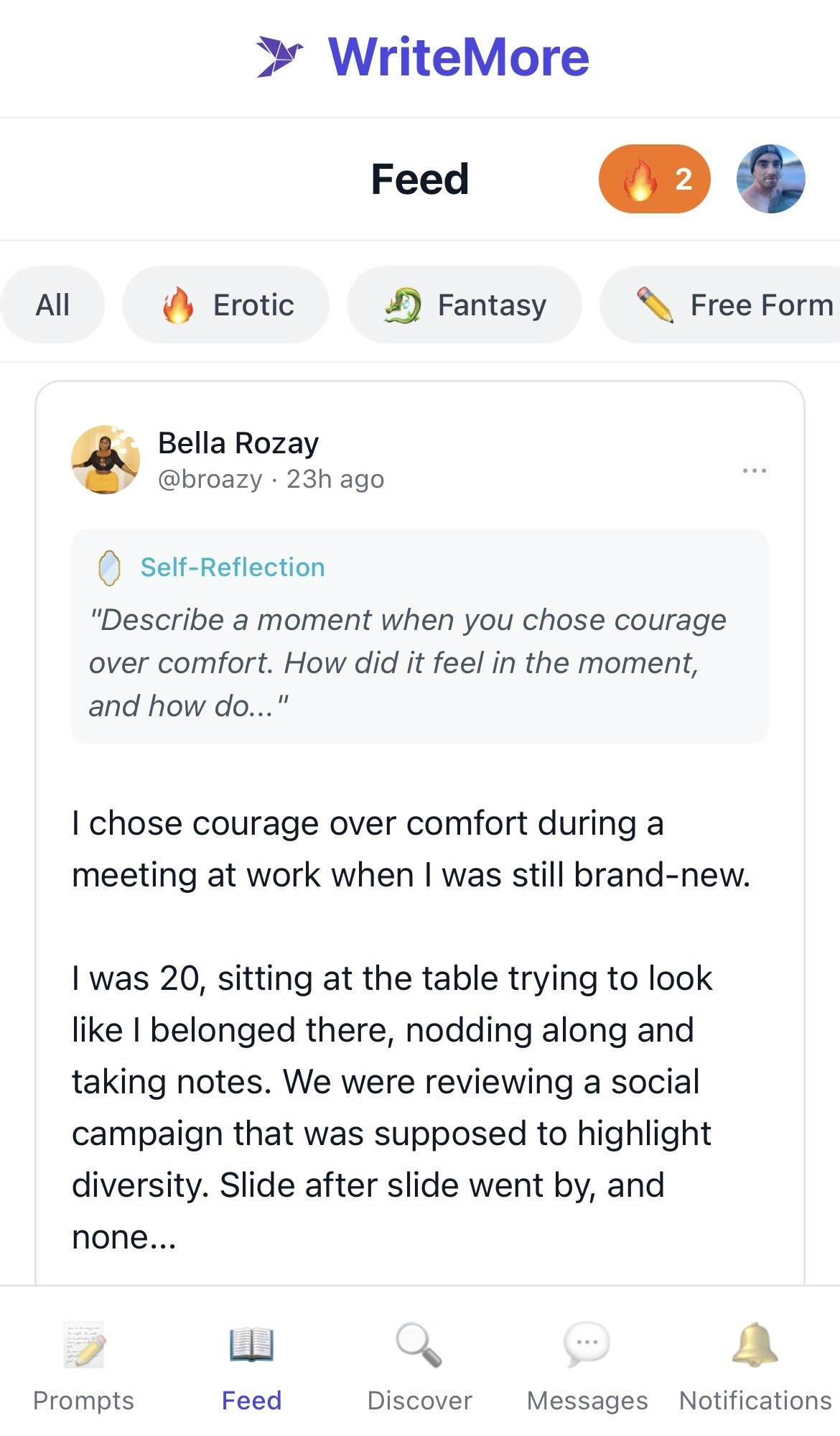Image resolution: width=840 pixels, height=1436 pixels.
Task: Click the WriteMore bird logo
Action: coord(281,57)
